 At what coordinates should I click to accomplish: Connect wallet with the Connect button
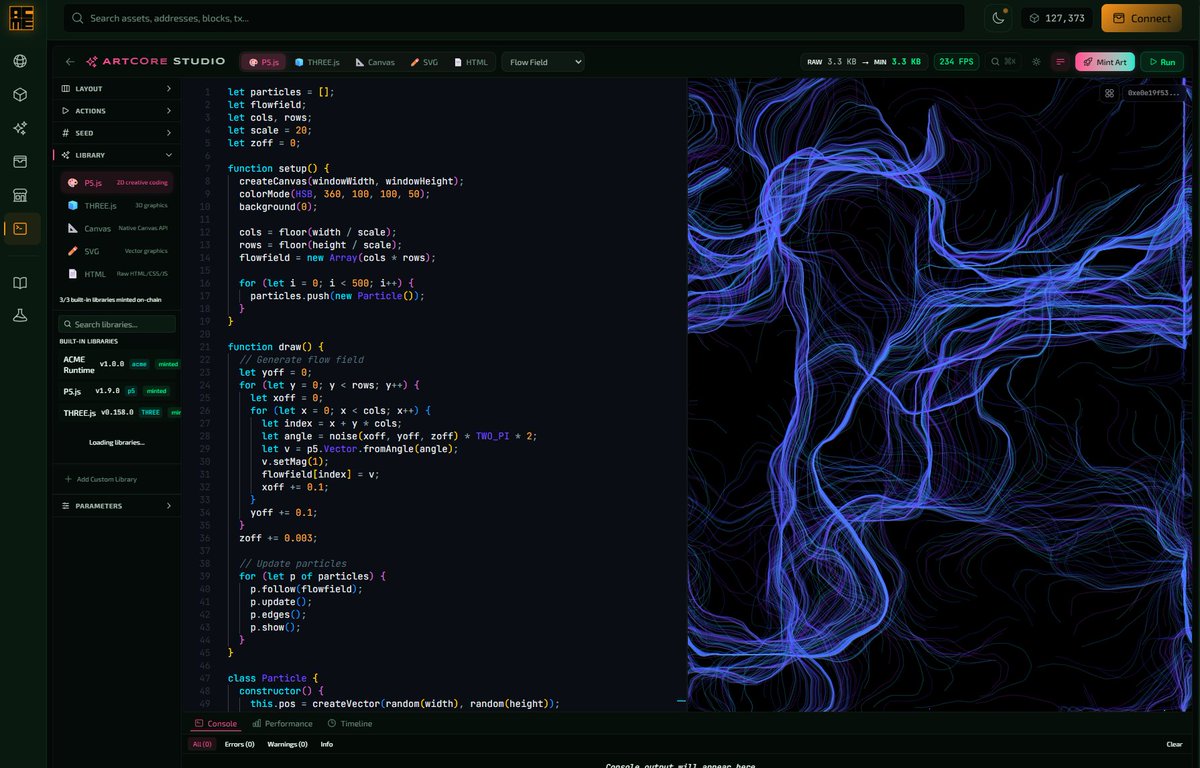[x=1141, y=18]
